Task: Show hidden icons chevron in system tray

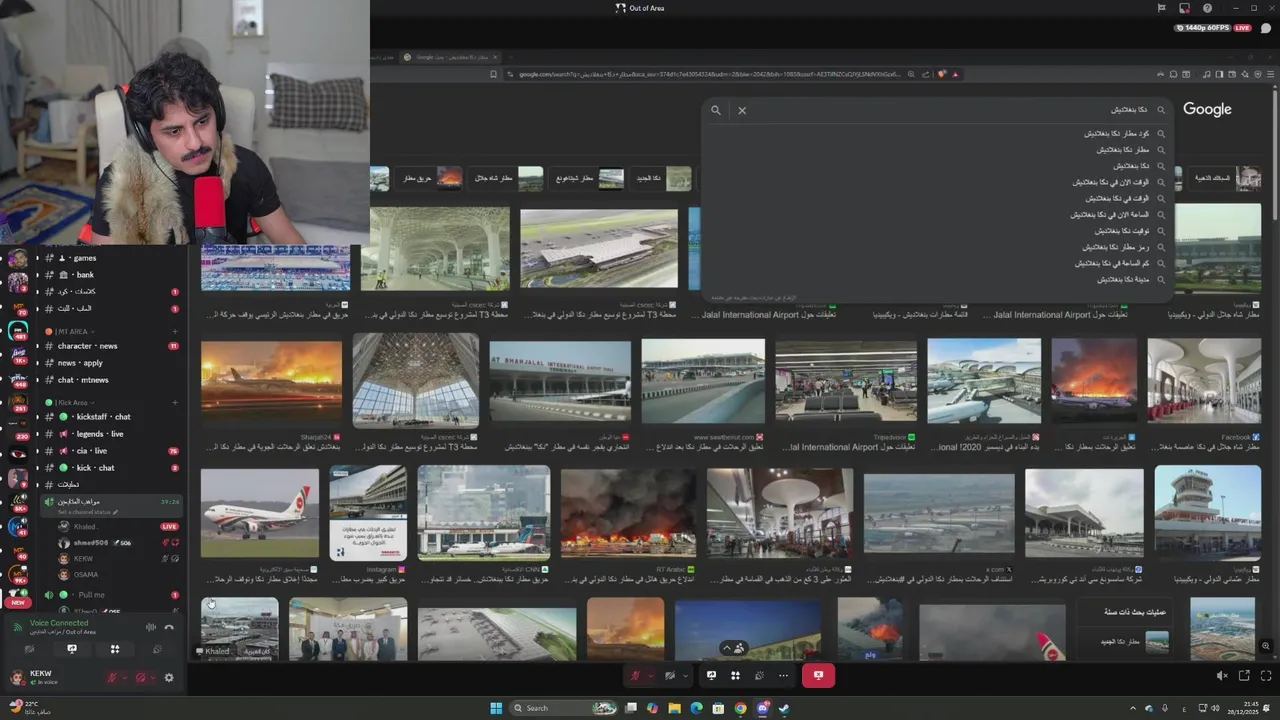Action: 1131,708
